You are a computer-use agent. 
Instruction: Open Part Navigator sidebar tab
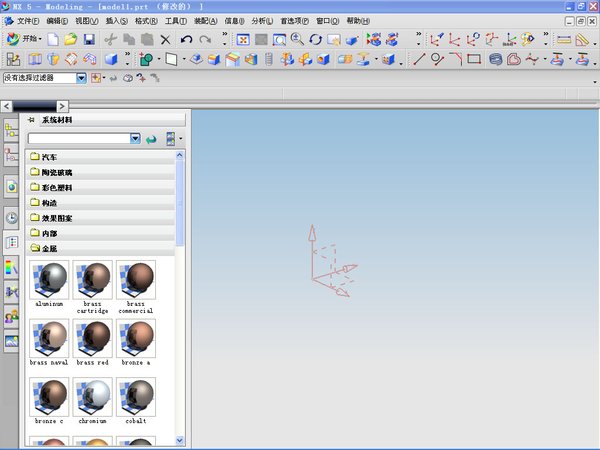pos(11,155)
